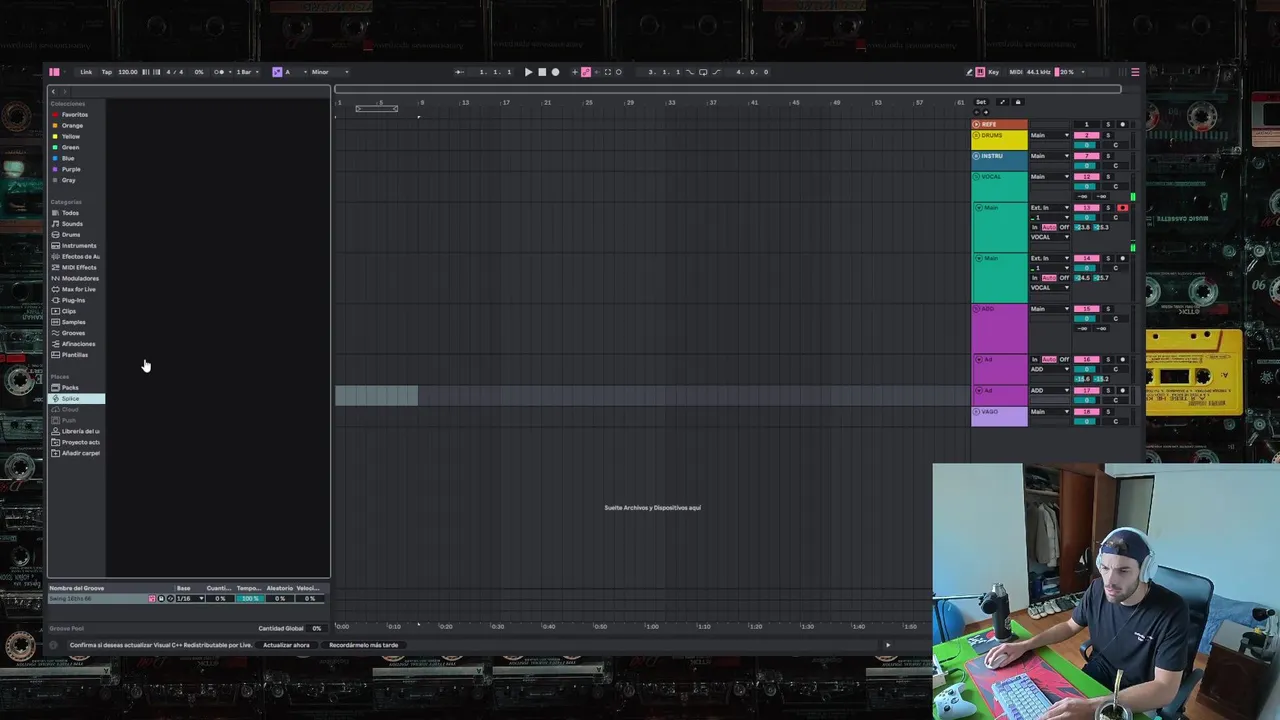1280x720 pixels.
Task: Toggle Automation Arm (pink link icon)
Action: coord(586,72)
